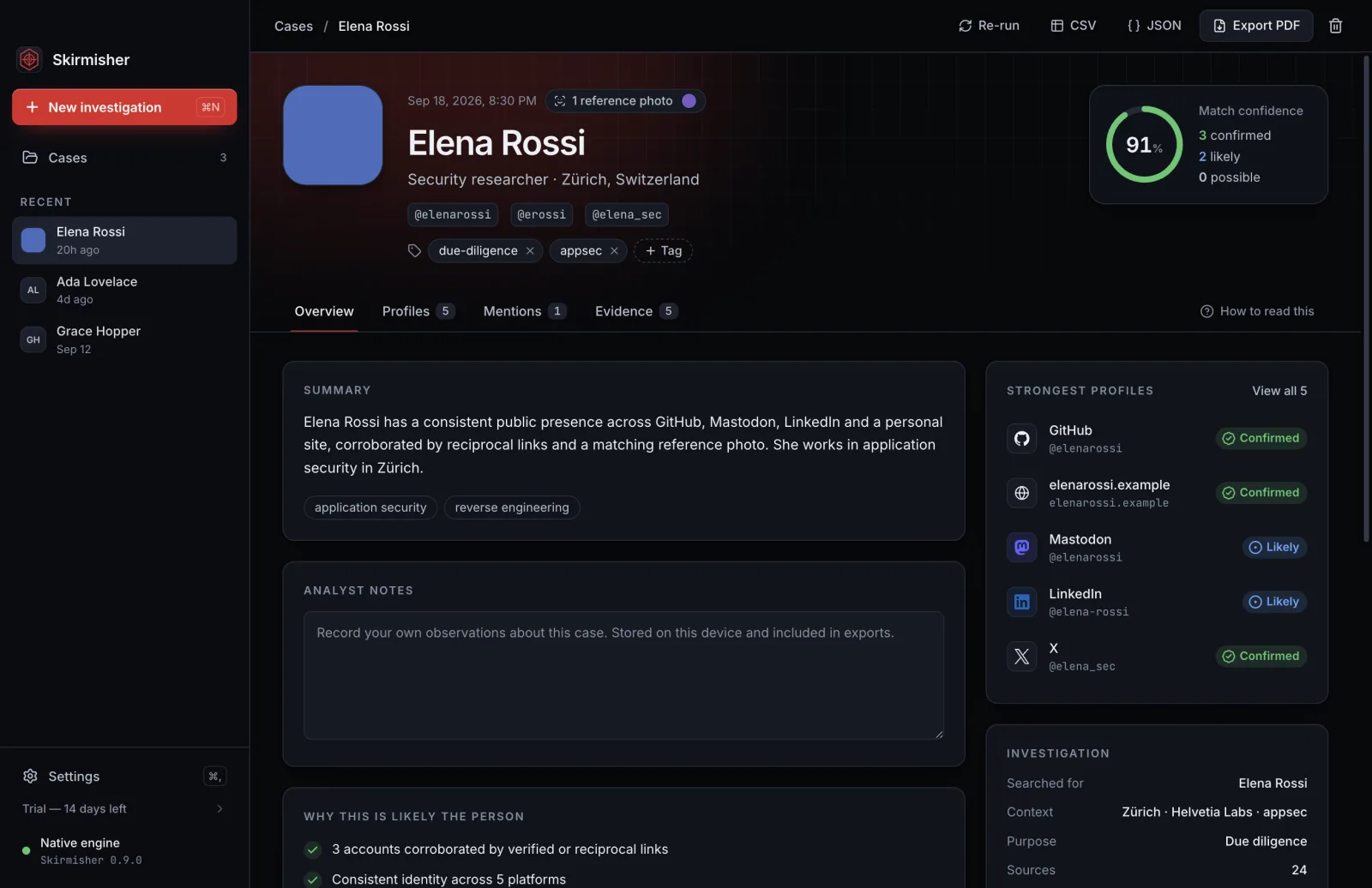Remove the appsec tag
This screenshot has height=888, width=1372.
pyautogui.click(x=614, y=251)
